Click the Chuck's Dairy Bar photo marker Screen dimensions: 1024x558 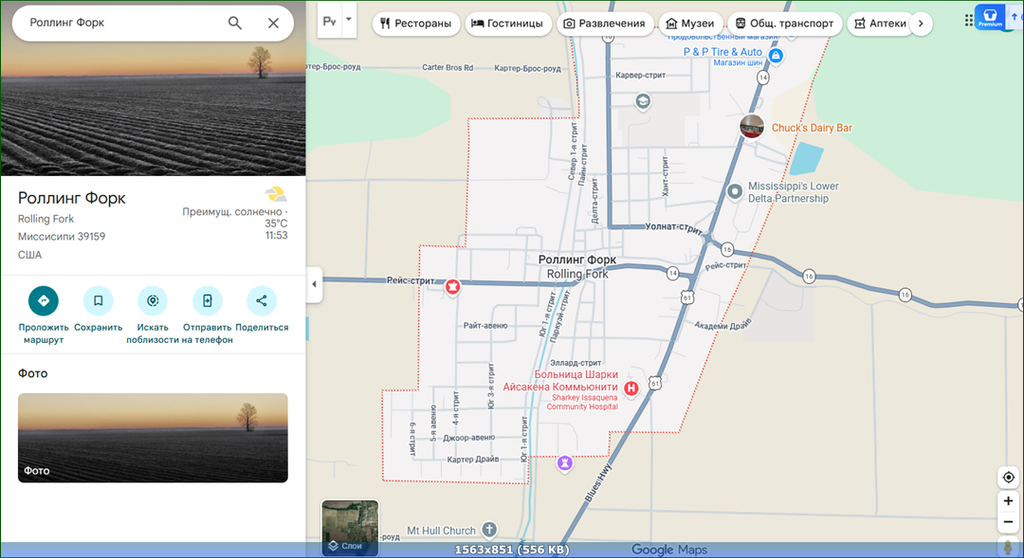[752, 126]
